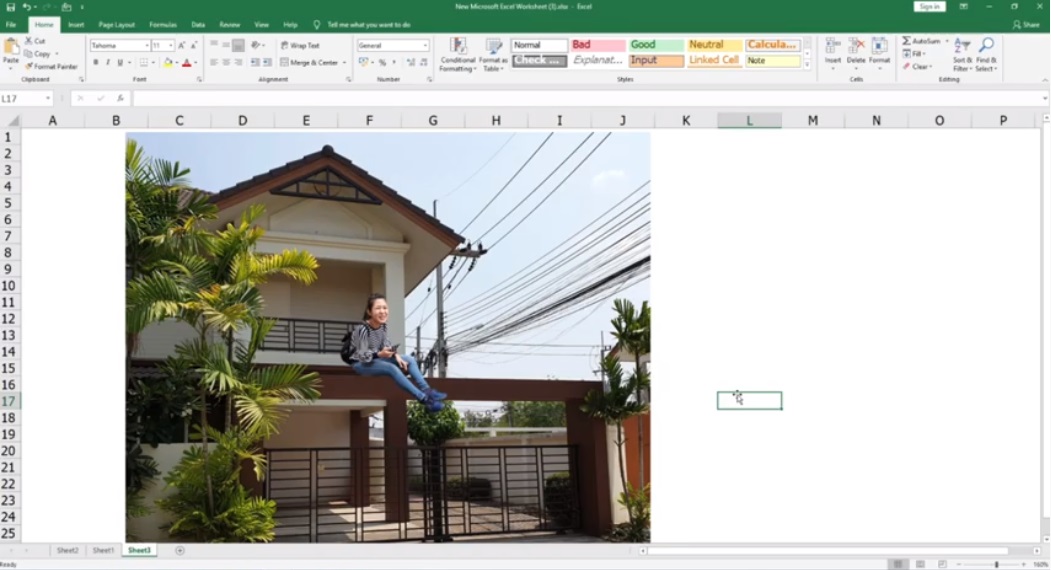Click the Delete cells icon
Image resolution: width=1051 pixels, height=570 pixels.
(856, 53)
